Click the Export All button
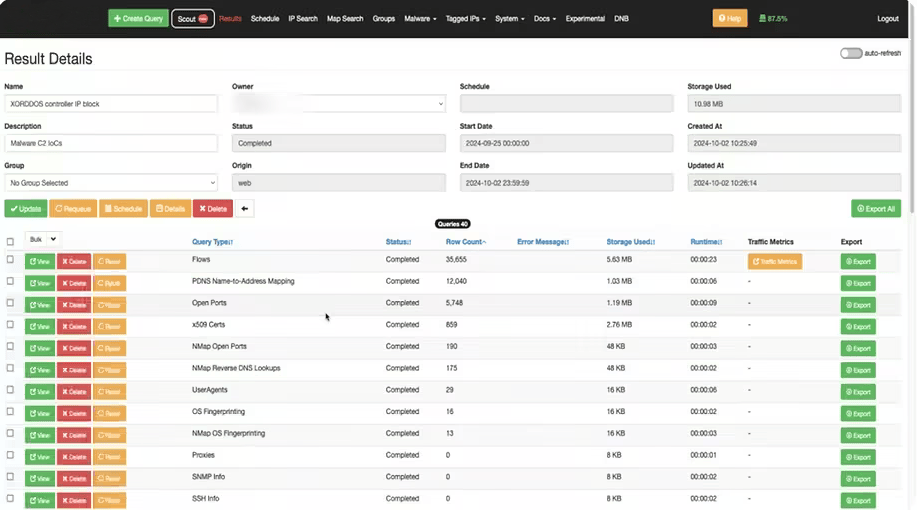917x510 pixels. [x=875, y=208]
